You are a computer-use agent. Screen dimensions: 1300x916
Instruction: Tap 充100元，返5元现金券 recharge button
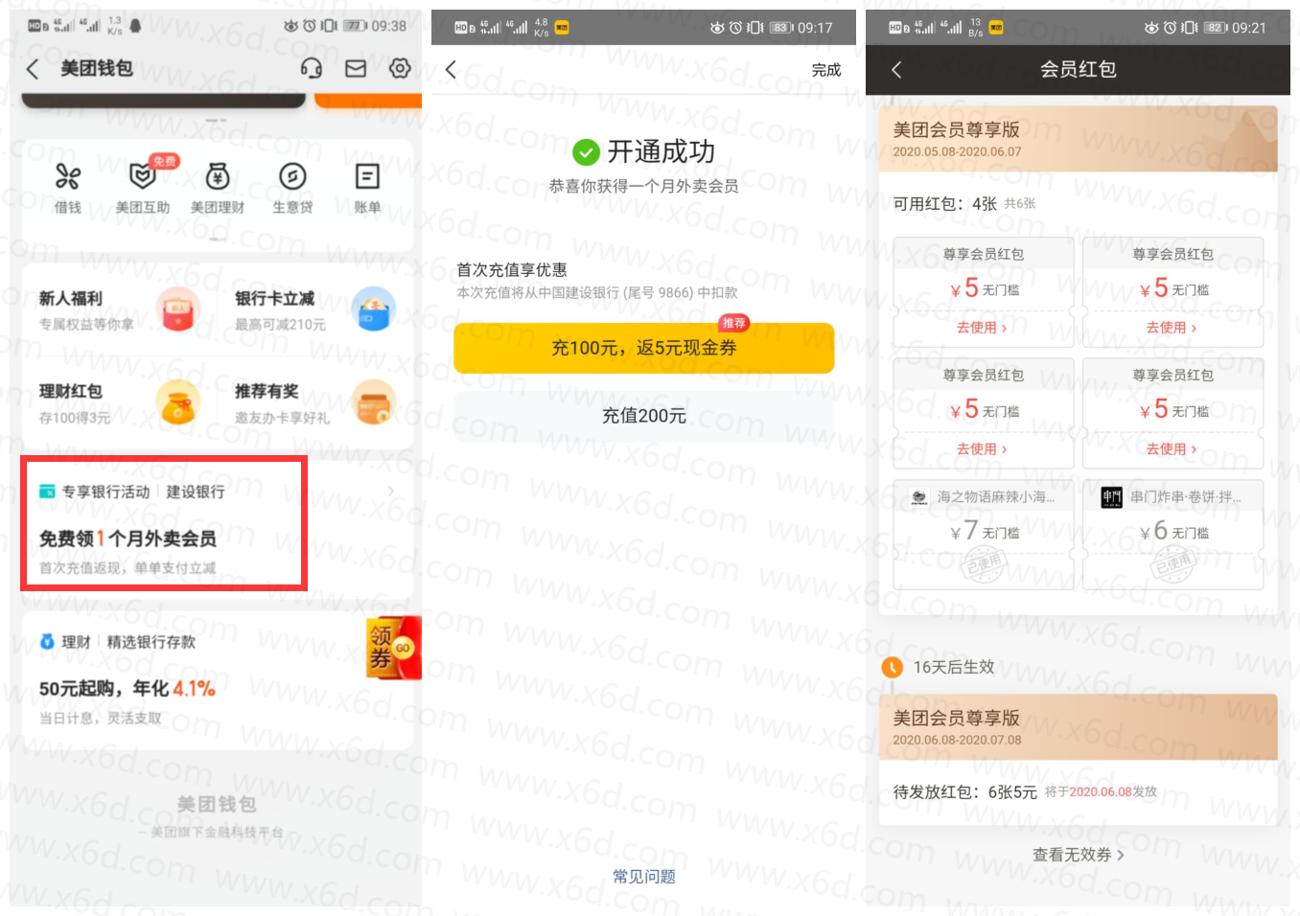click(645, 348)
